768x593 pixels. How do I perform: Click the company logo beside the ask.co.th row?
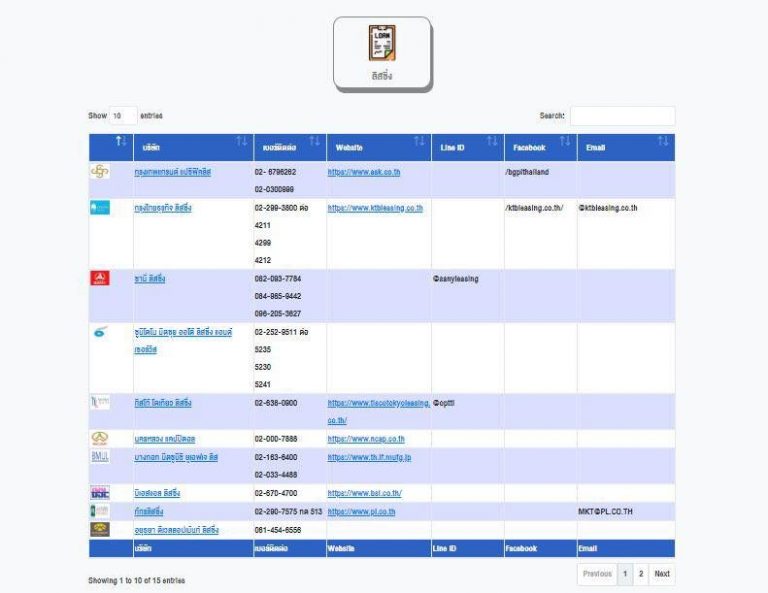(x=99, y=172)
